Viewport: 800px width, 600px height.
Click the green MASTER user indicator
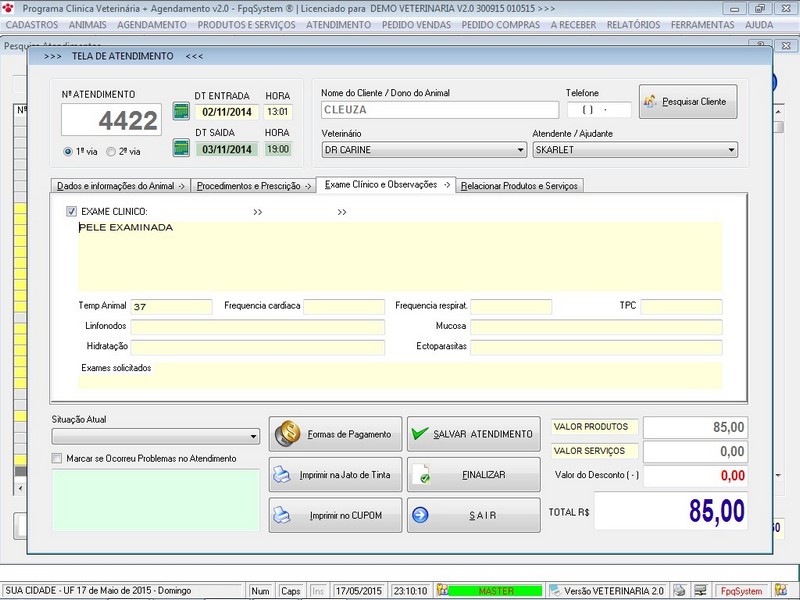pyautogui.click(x=495, y=591)
